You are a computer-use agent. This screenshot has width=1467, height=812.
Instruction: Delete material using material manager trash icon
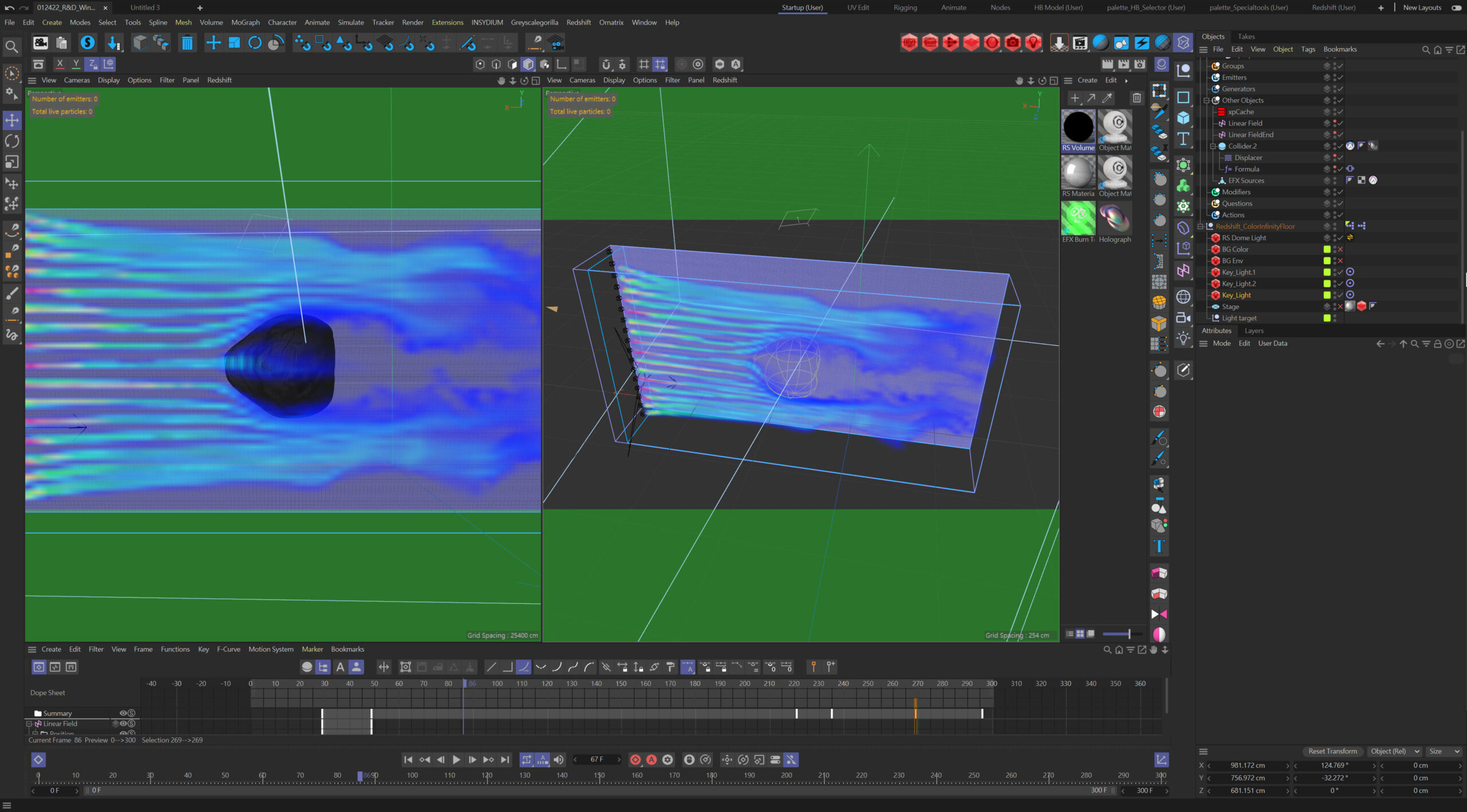1137,98
